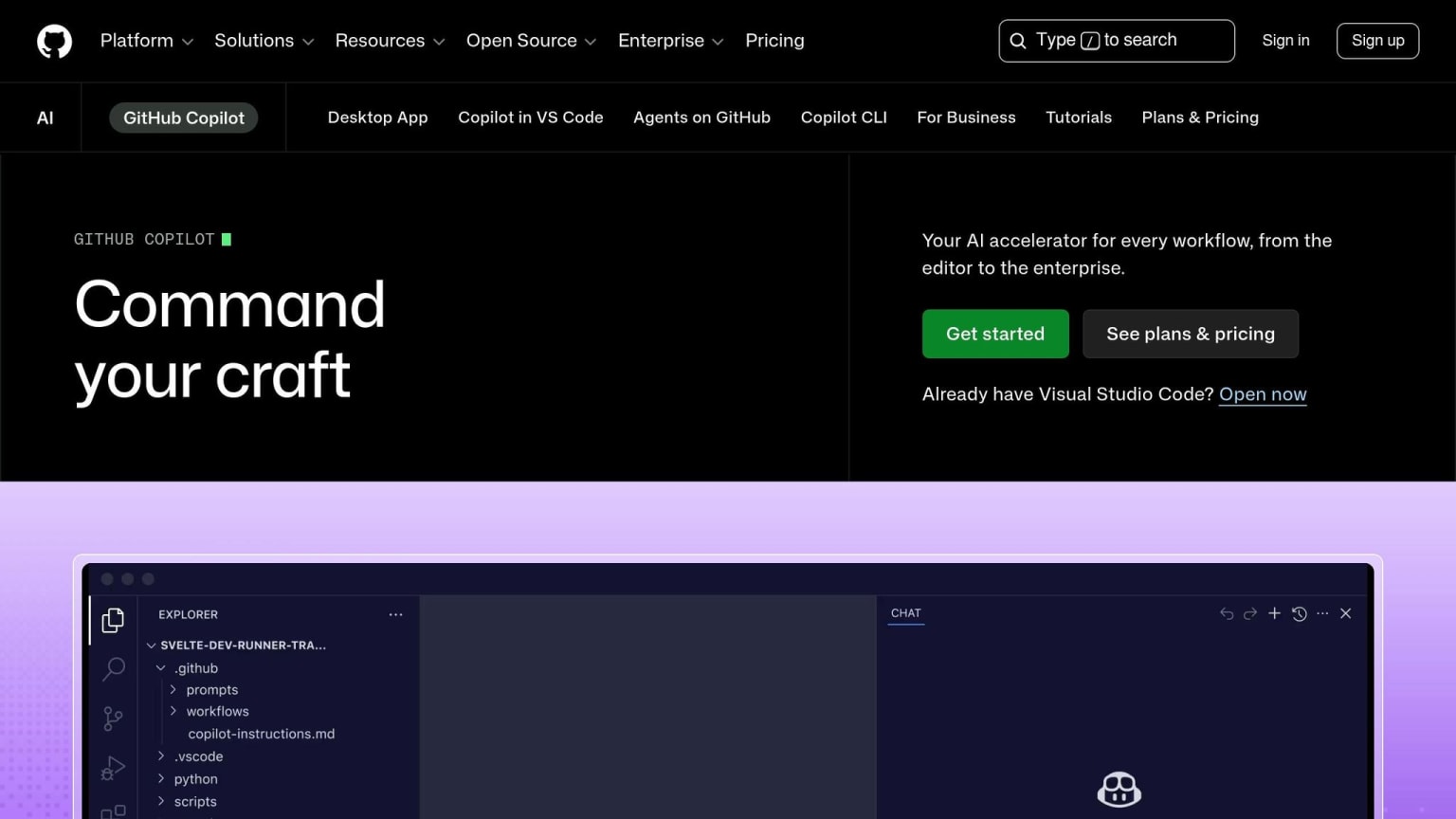Close the Chat panel with X

coord(1345,613)
